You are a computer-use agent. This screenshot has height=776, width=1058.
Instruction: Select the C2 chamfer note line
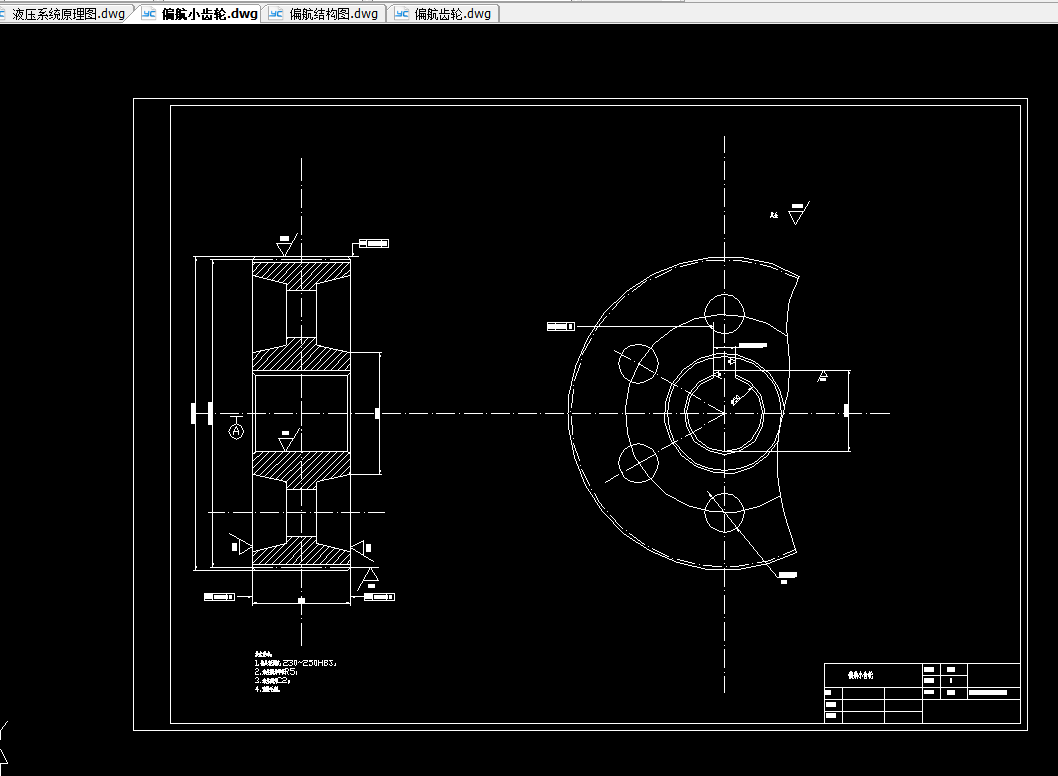273,680
